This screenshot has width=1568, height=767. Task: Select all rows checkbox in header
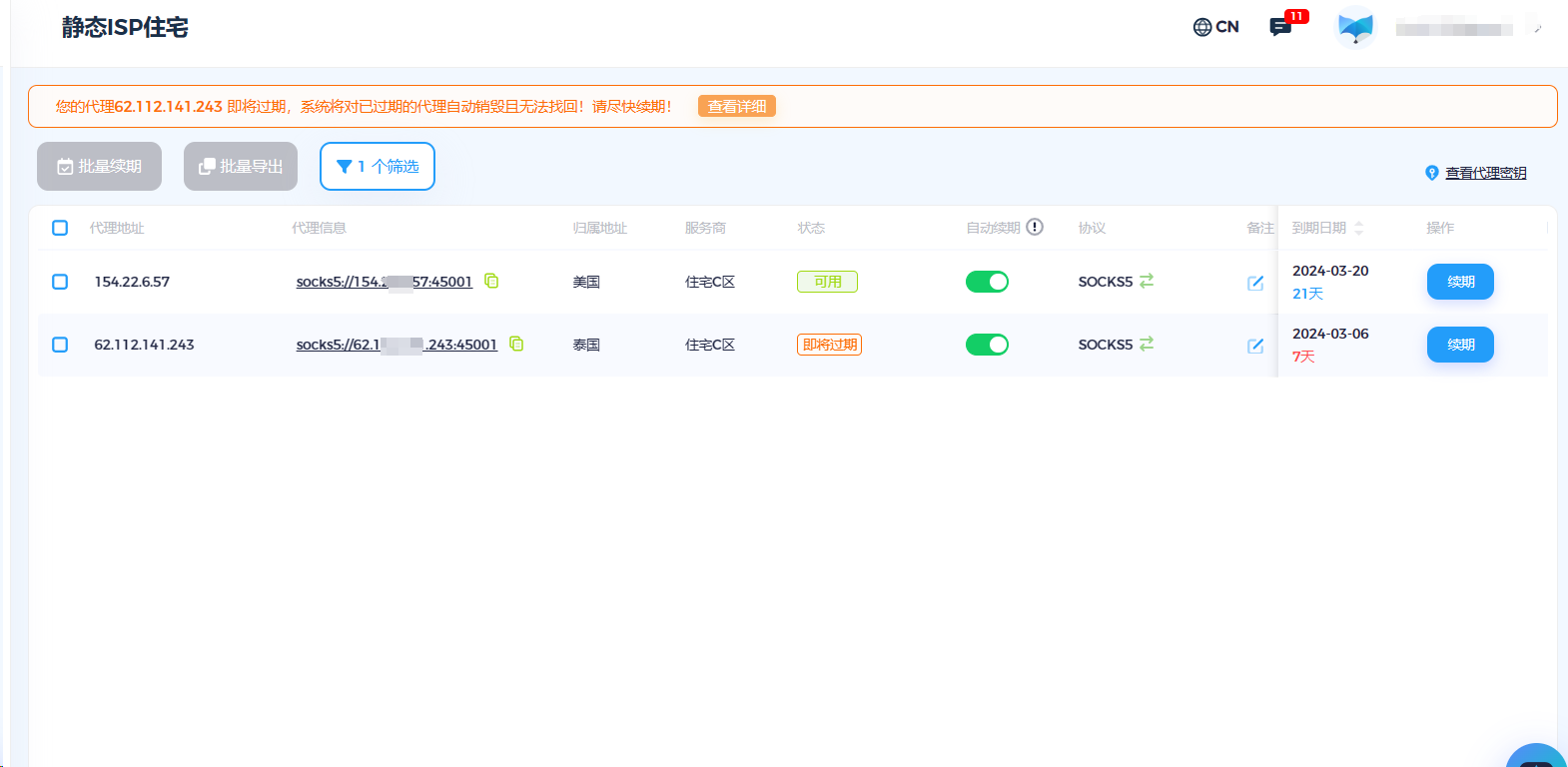[x=60, y=228]
